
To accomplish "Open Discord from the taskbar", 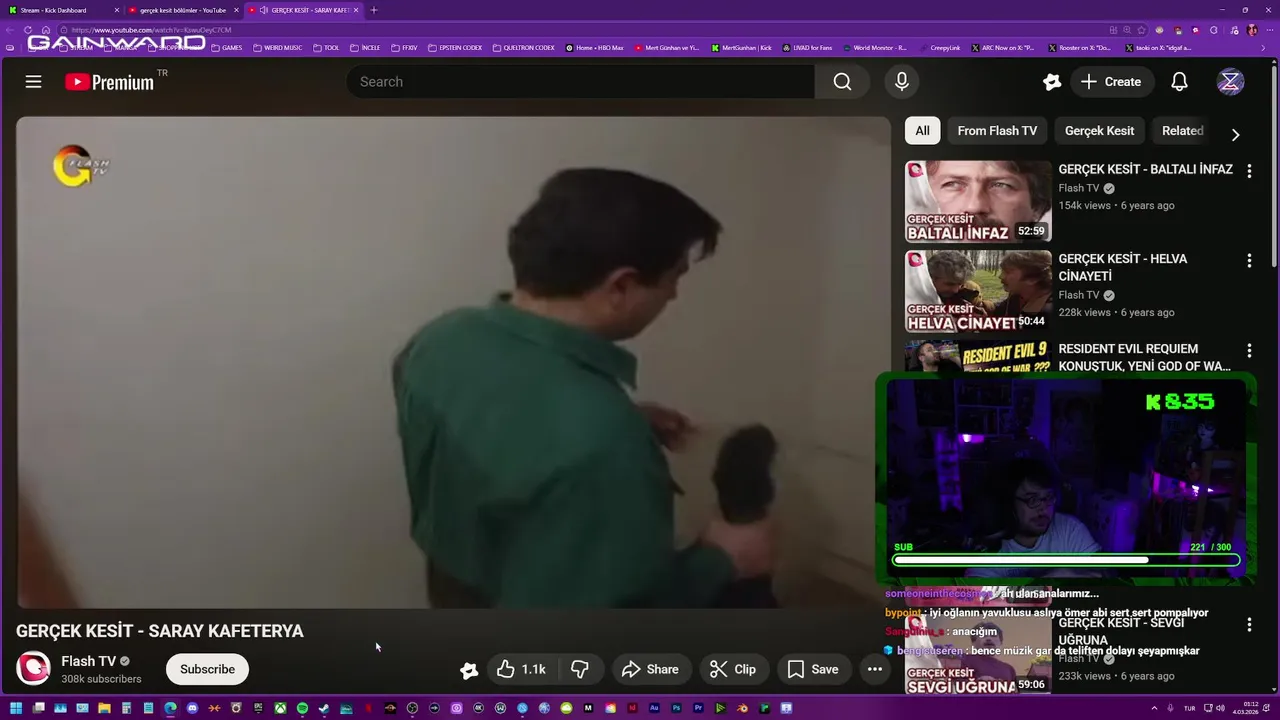I will 192,708.
